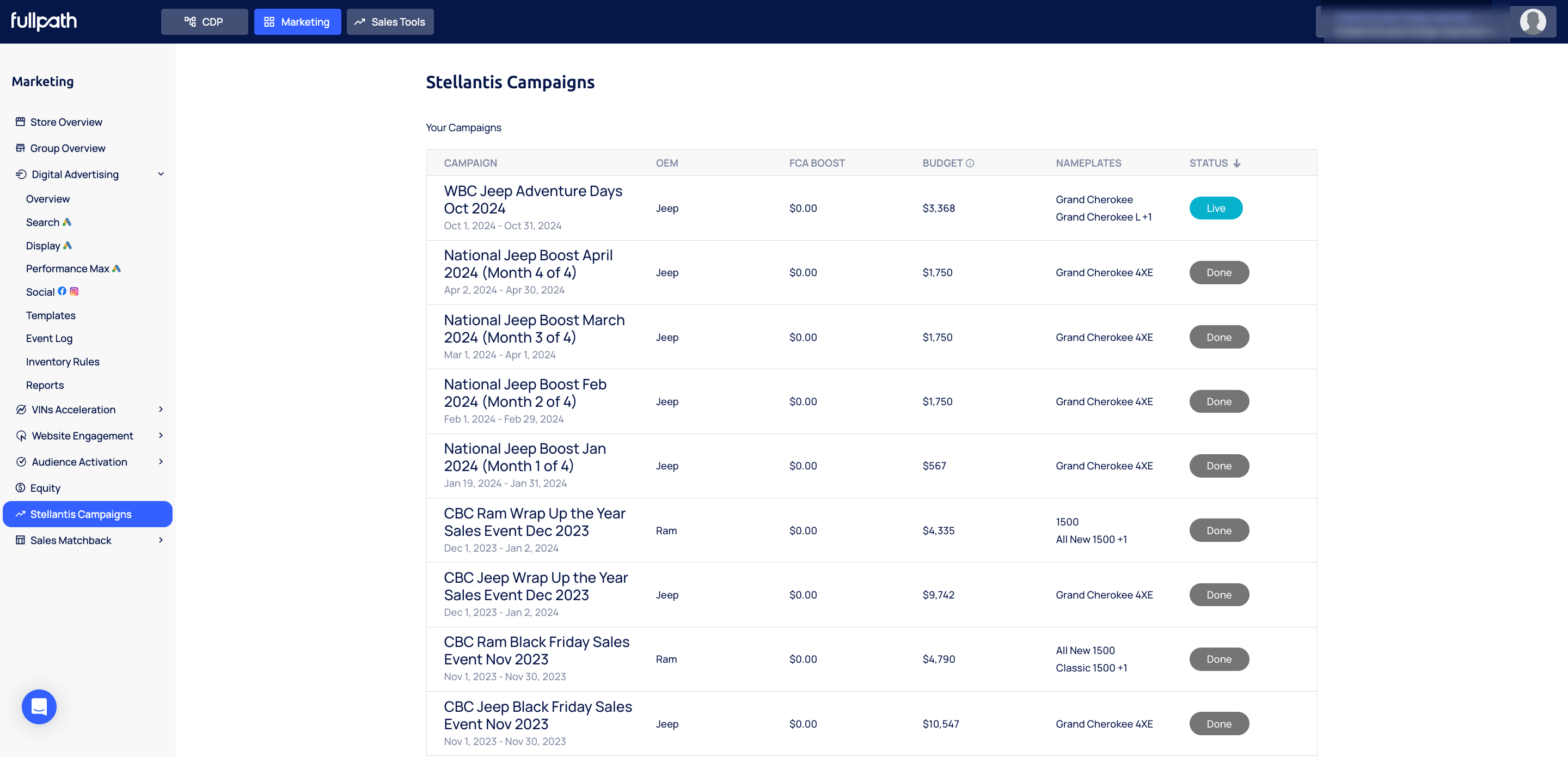Click the user profile avatar icon

coord(1532,21)
